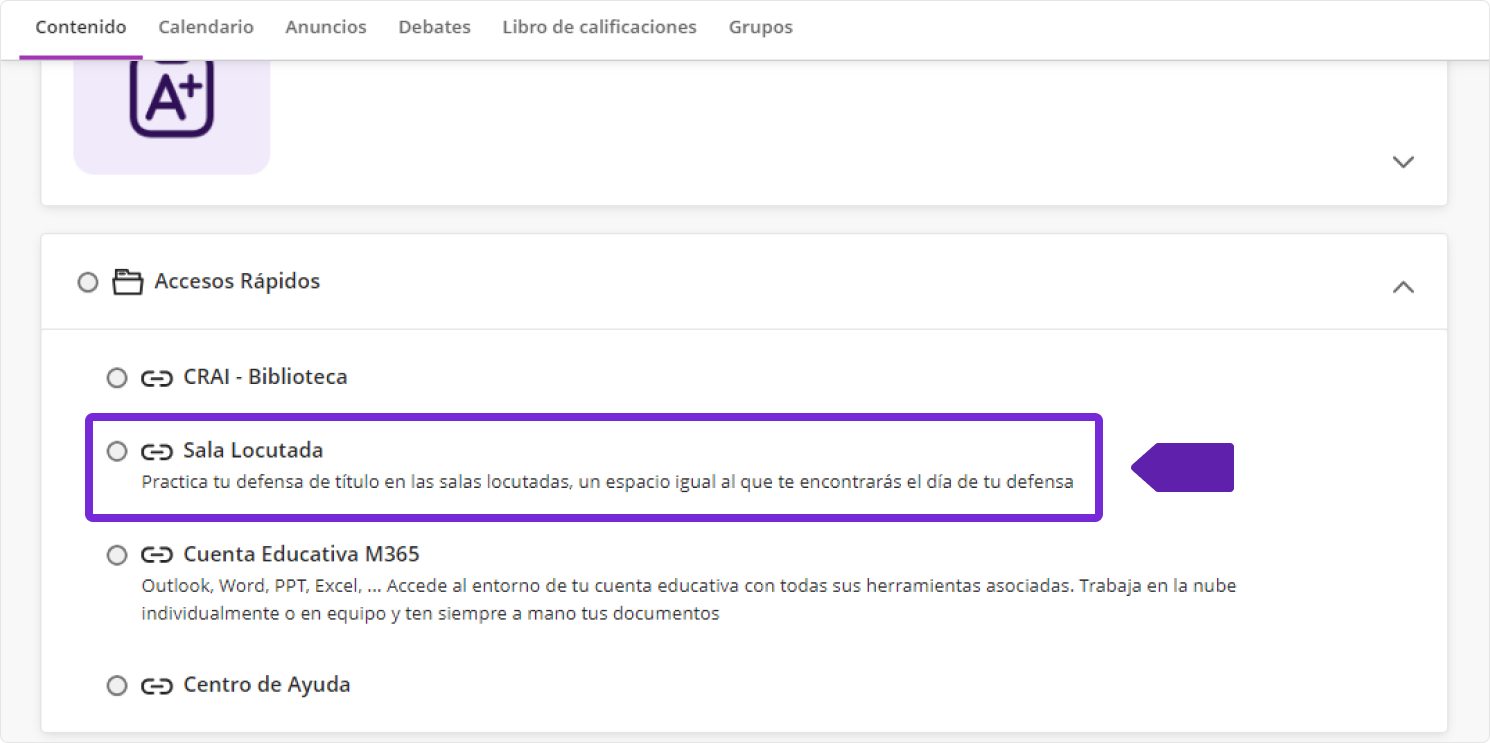
Task: Go to the Debates tab
Action: pos(434,27)
